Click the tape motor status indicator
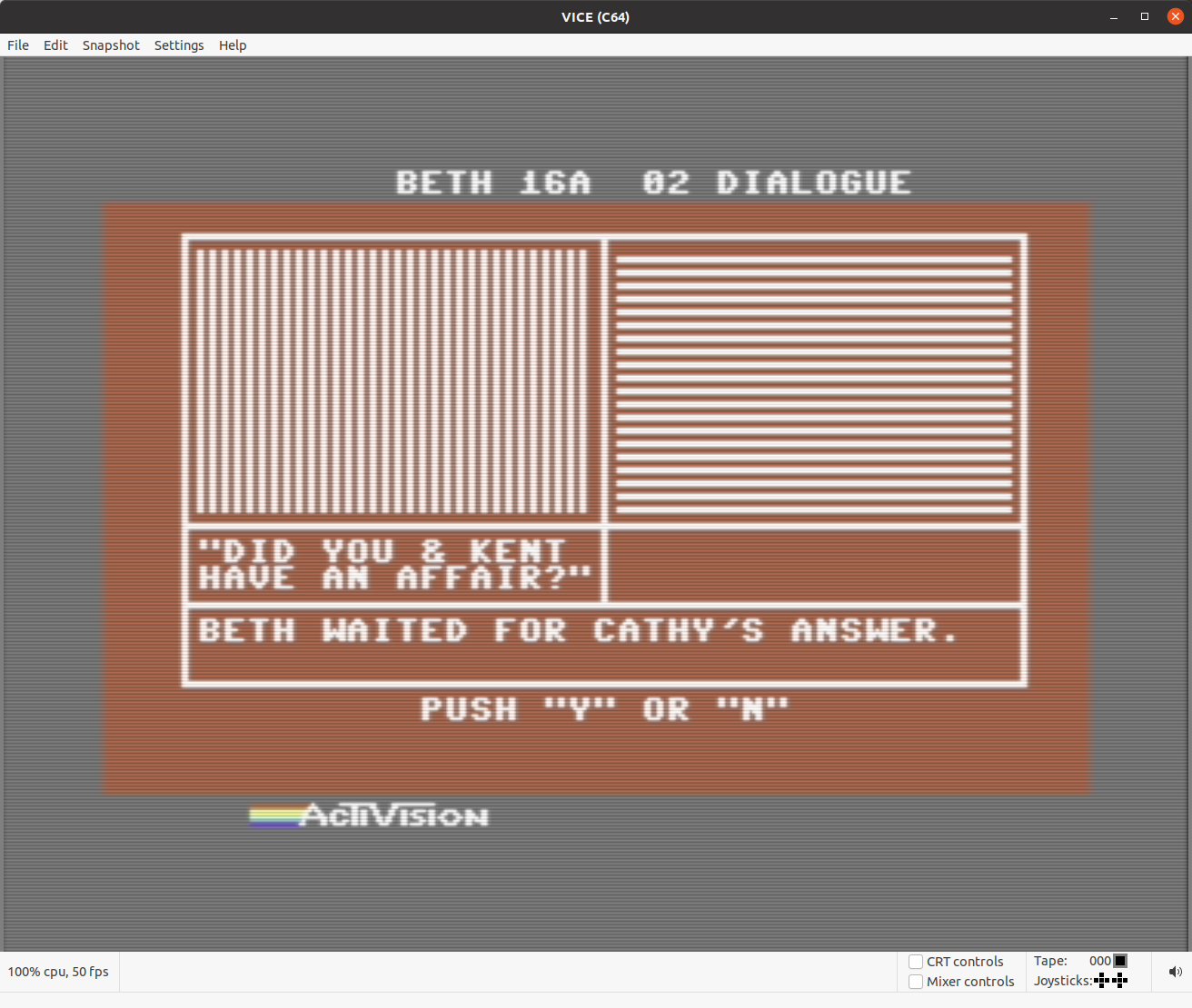Screen dimensions: 1192x1008 tap(1120, 961)
